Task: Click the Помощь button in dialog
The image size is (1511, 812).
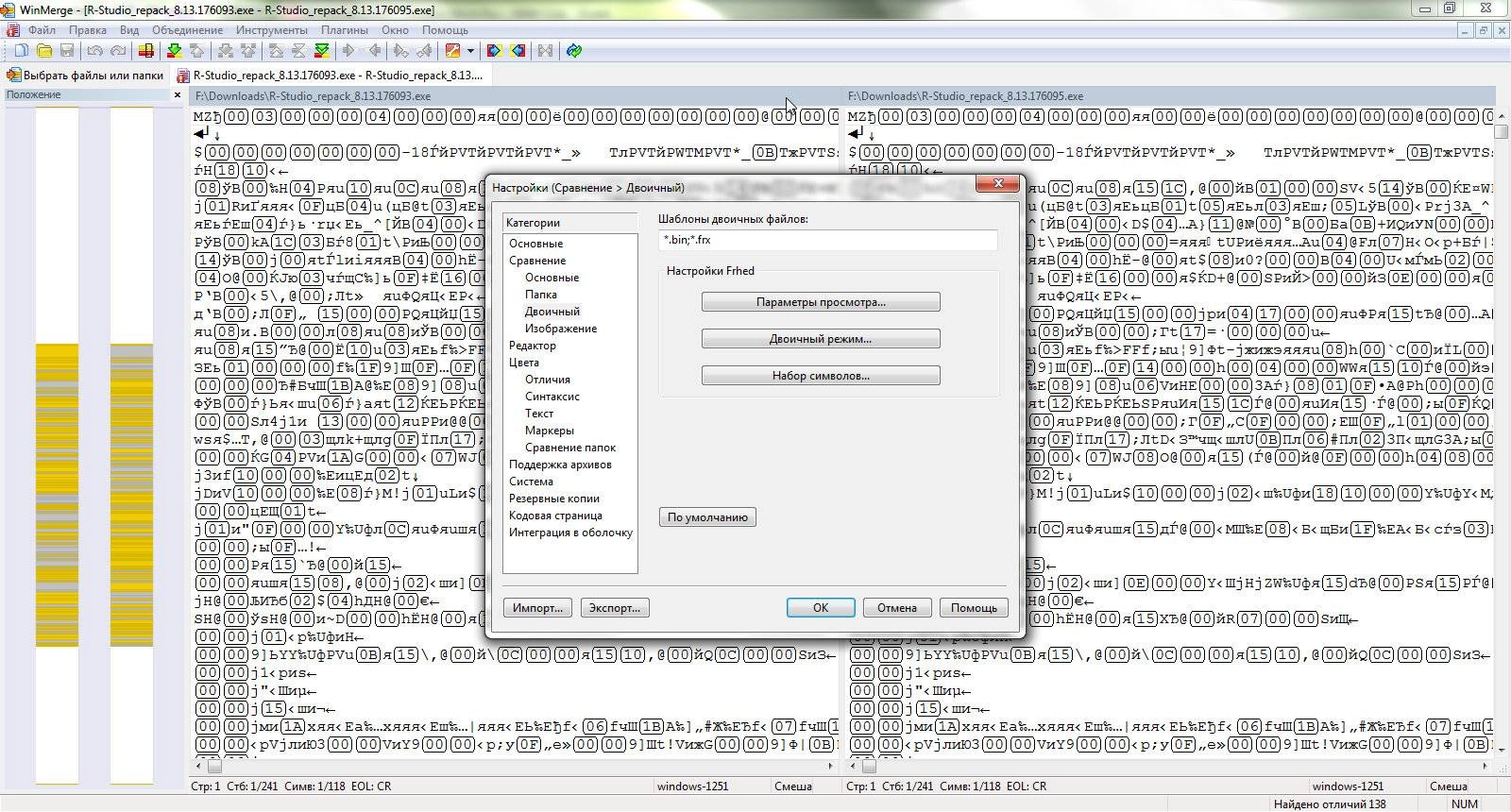Action: pyautogui.click(x=974, y=608)
